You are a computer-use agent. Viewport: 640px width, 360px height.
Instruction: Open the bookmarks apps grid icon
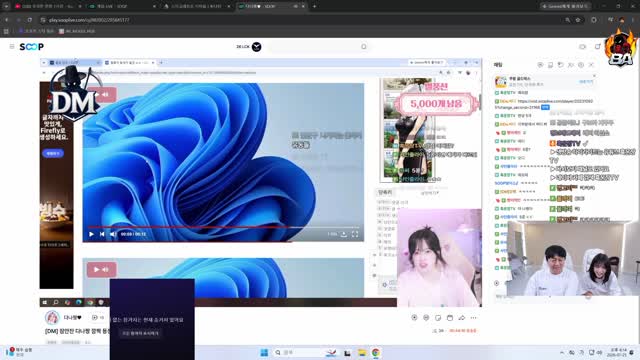[x=6, y=31]
